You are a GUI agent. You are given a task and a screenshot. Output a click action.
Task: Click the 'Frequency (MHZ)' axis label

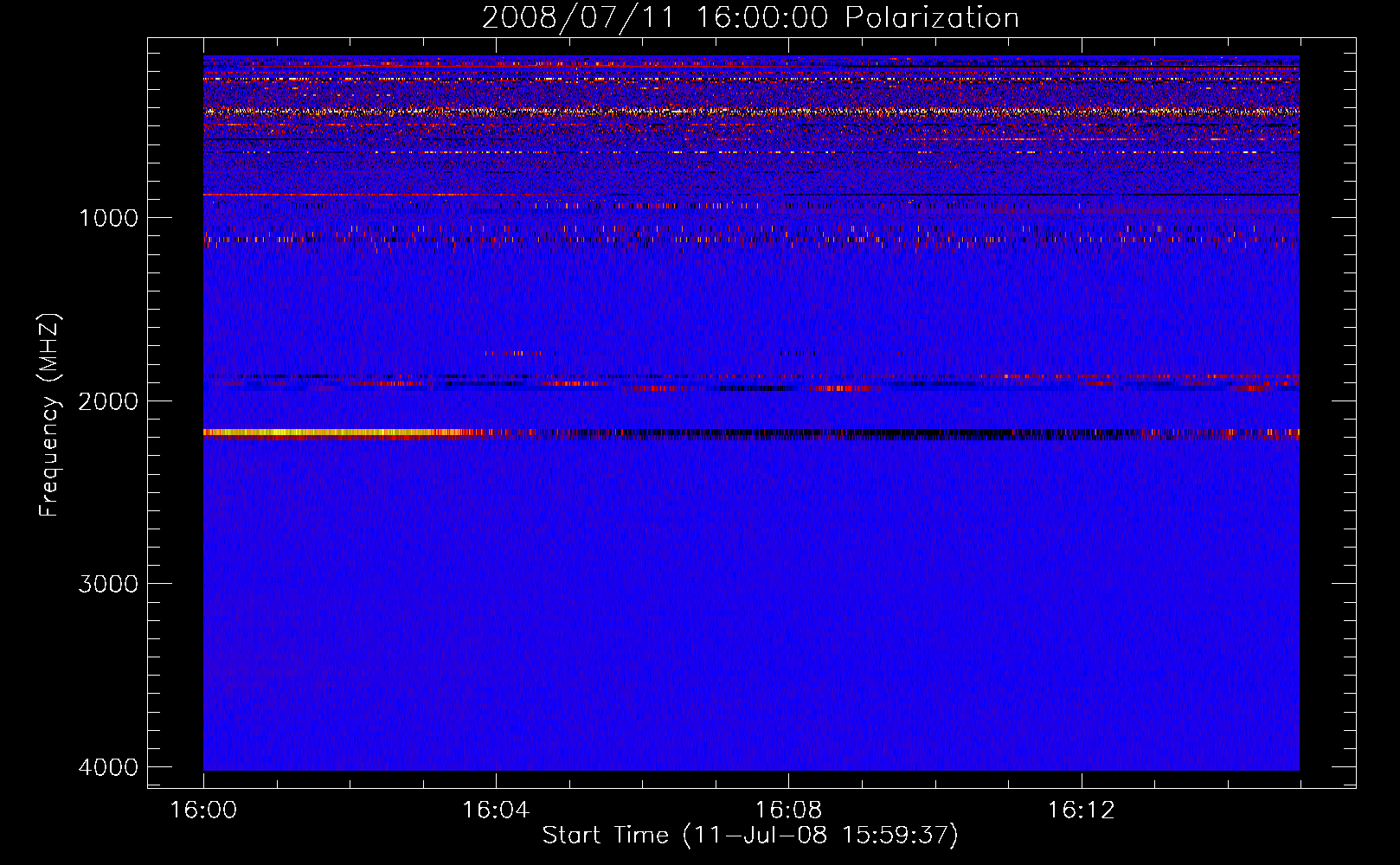[49, 415]
